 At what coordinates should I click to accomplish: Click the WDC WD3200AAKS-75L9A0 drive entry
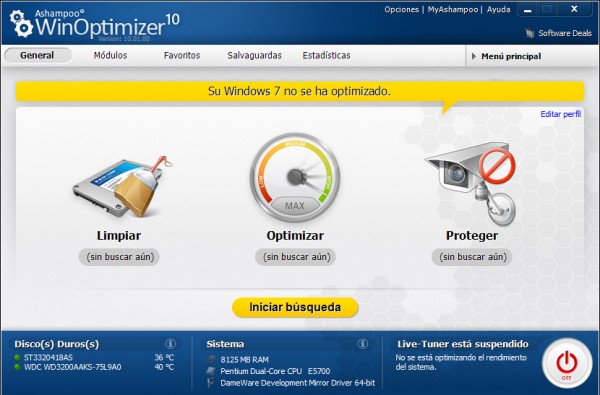click(x=72, y=367)
